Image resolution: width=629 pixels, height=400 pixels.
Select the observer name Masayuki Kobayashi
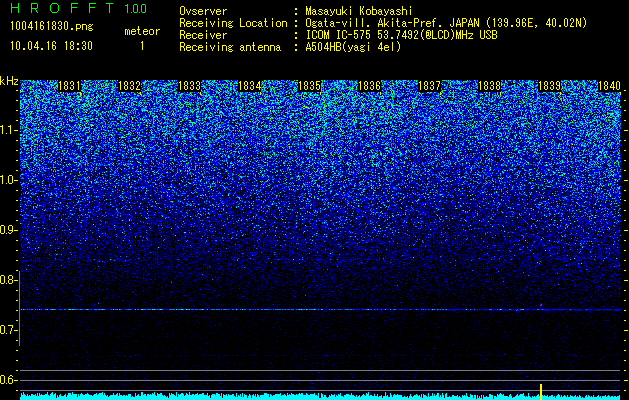(359, 12)
